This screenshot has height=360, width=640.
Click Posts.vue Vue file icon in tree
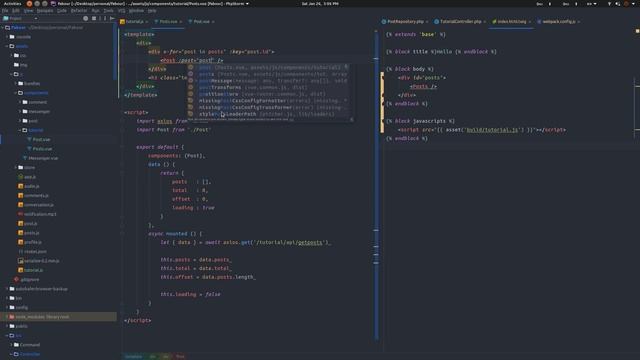tap(29, 149)
